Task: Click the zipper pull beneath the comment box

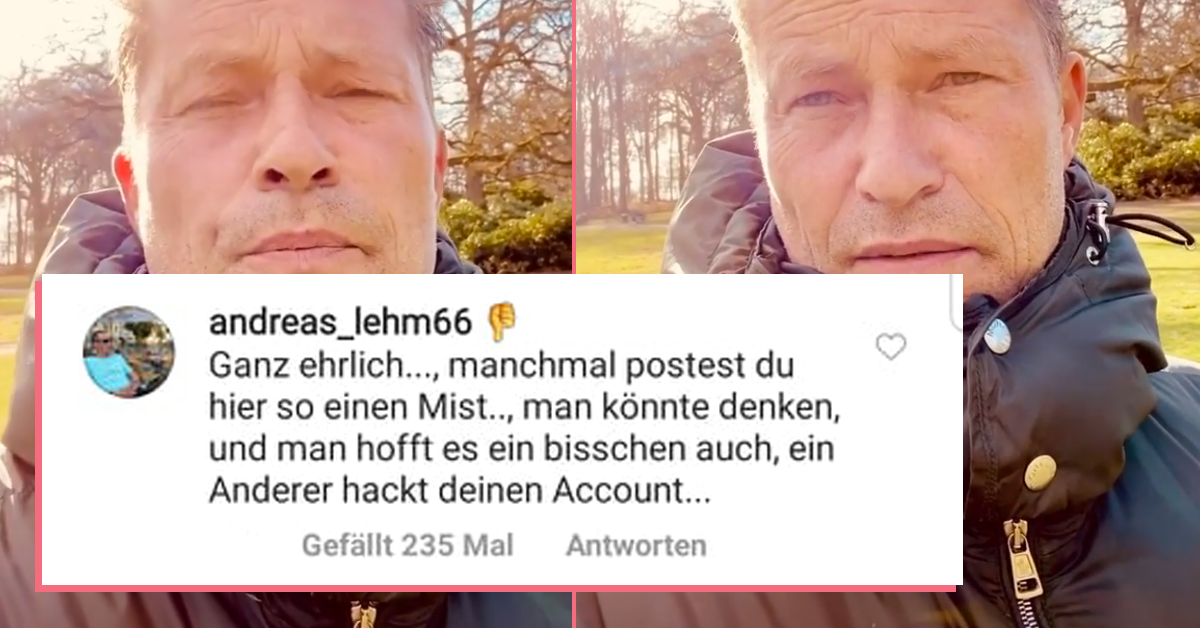Action: pyautogui.click(x=363, y=613)
